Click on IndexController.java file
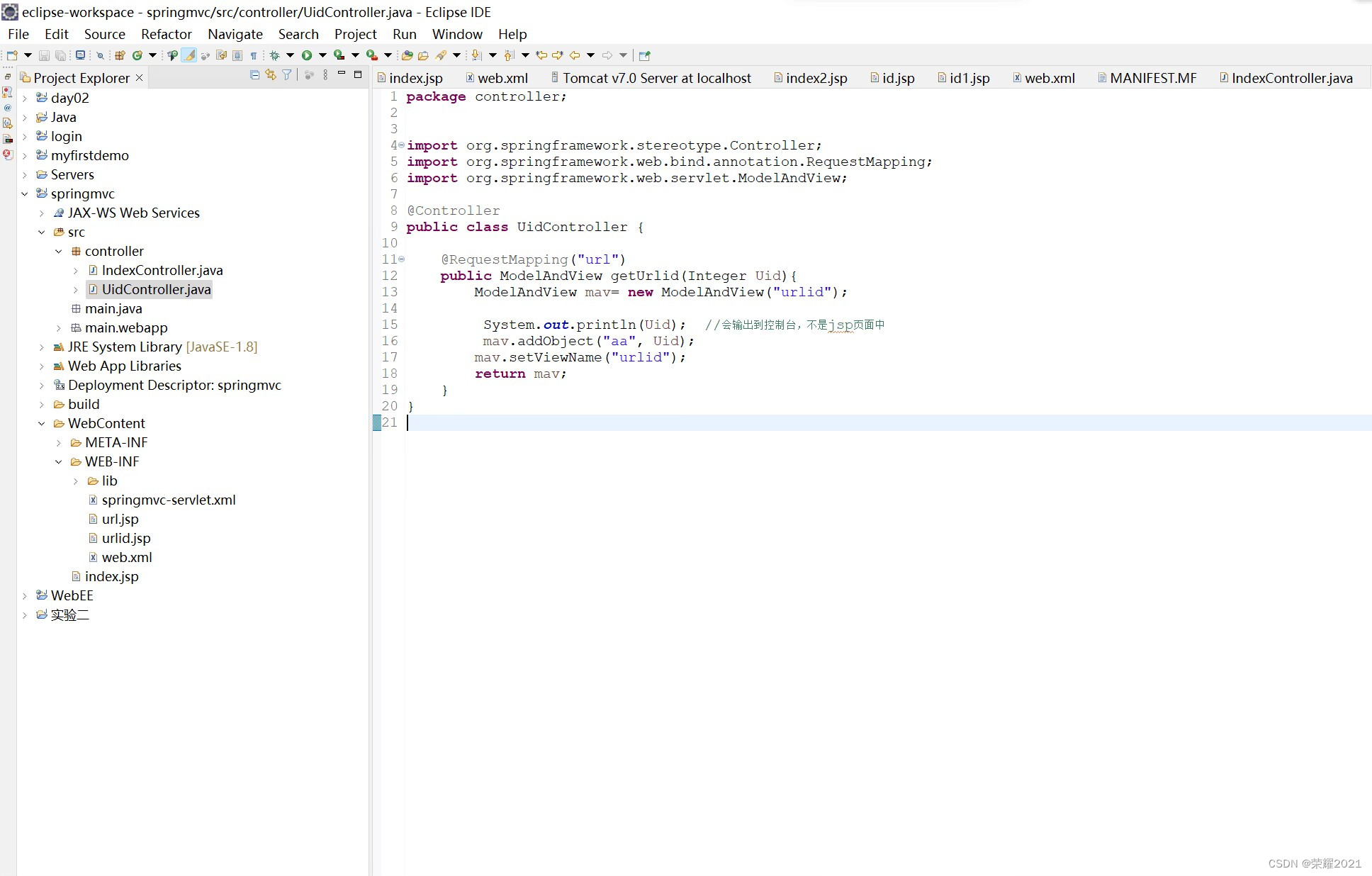Screen dimensions: 1372x876 [162, 270]
